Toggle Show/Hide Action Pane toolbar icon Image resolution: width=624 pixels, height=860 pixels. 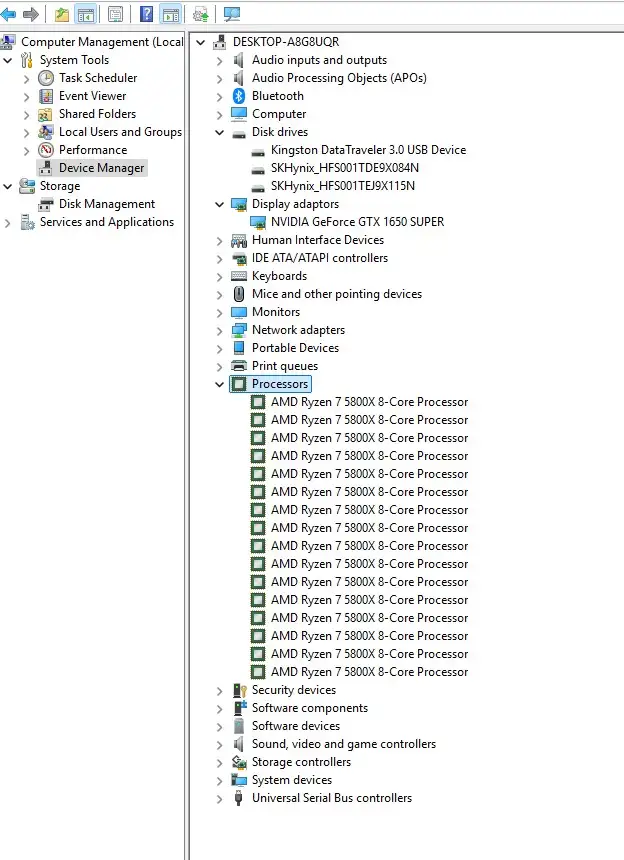(171, 14)
